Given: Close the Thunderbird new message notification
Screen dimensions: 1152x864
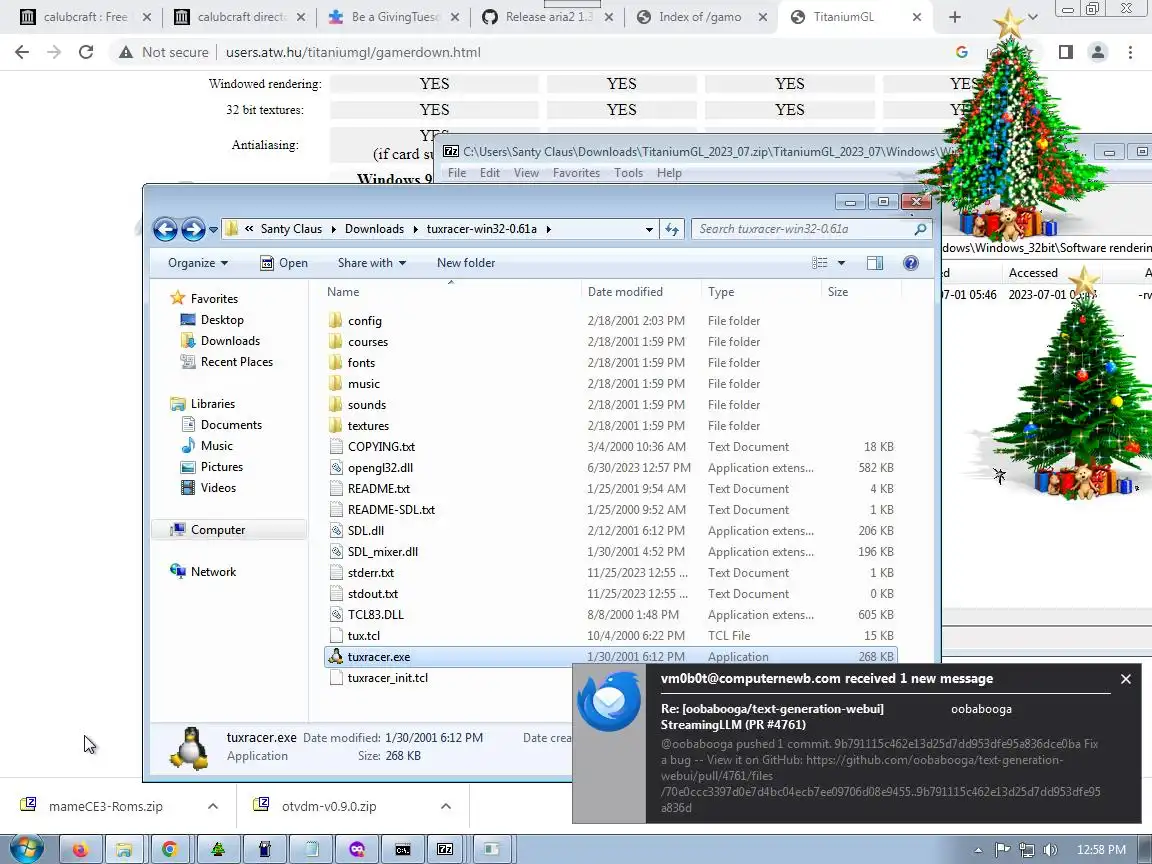Looking at the screenshot, I should (x=1126, y=679).
